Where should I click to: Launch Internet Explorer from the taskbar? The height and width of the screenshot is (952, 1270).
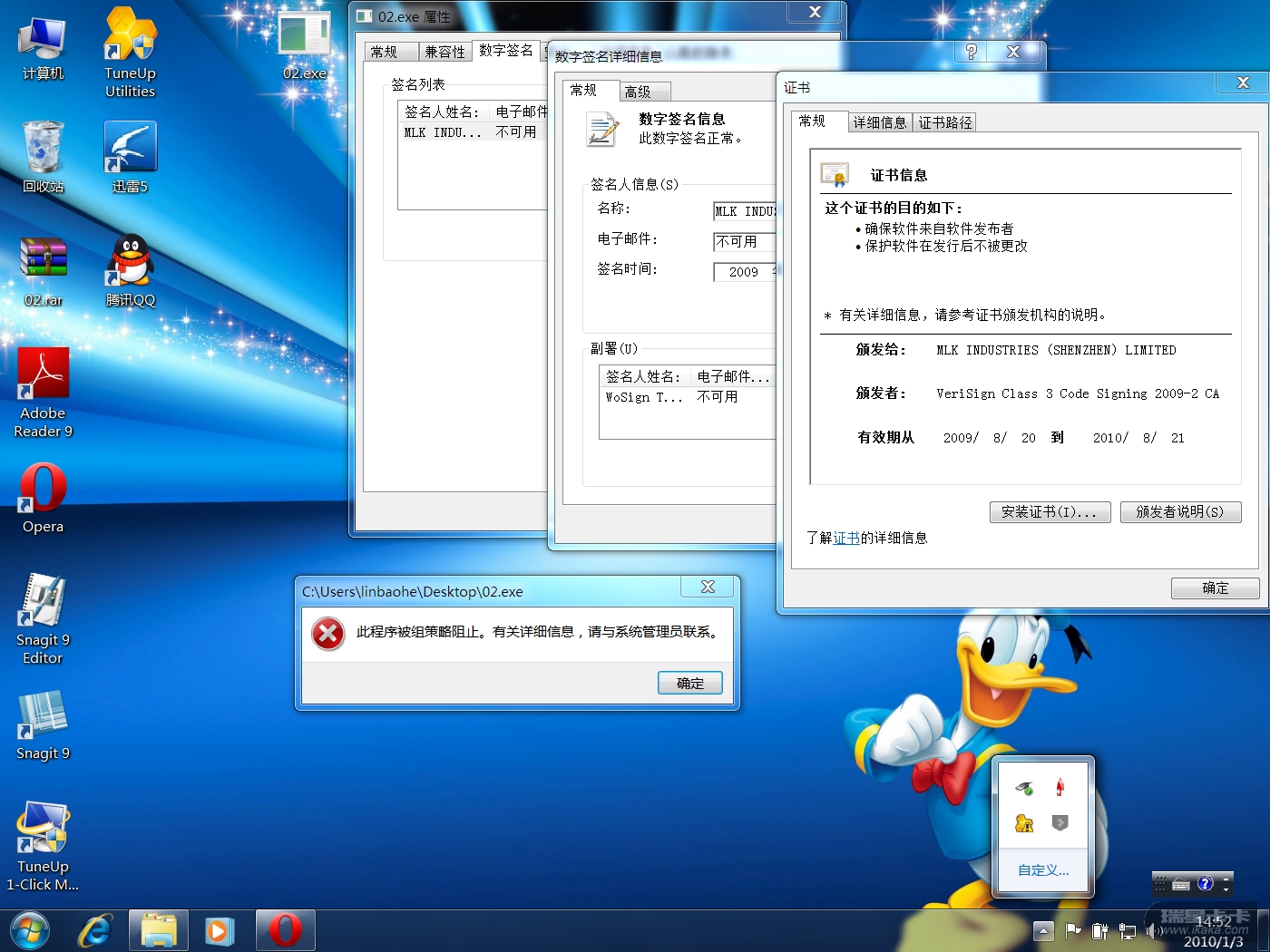pos(94,931)
